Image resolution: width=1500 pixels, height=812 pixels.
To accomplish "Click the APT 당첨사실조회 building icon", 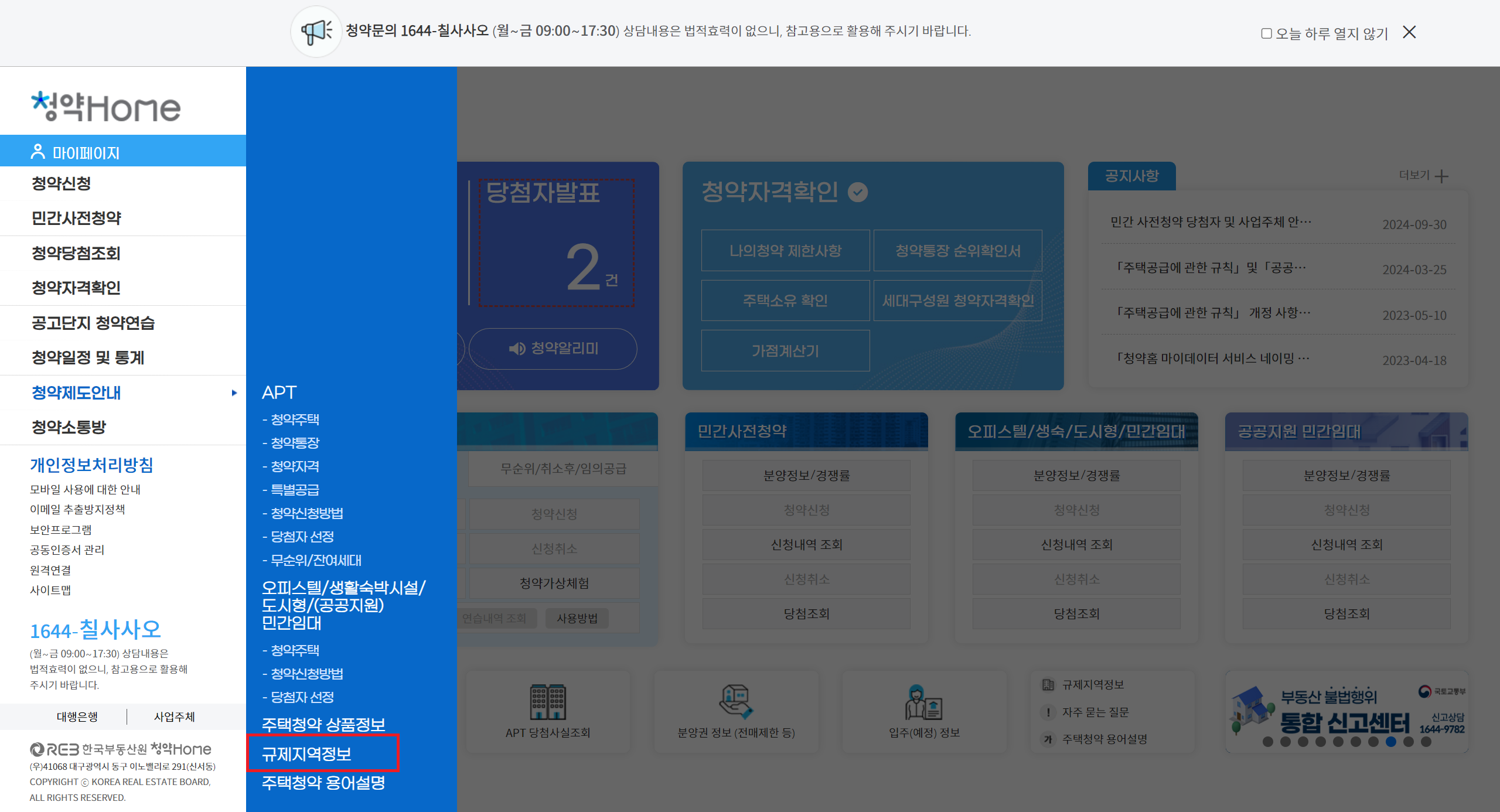I will point(547,701).
